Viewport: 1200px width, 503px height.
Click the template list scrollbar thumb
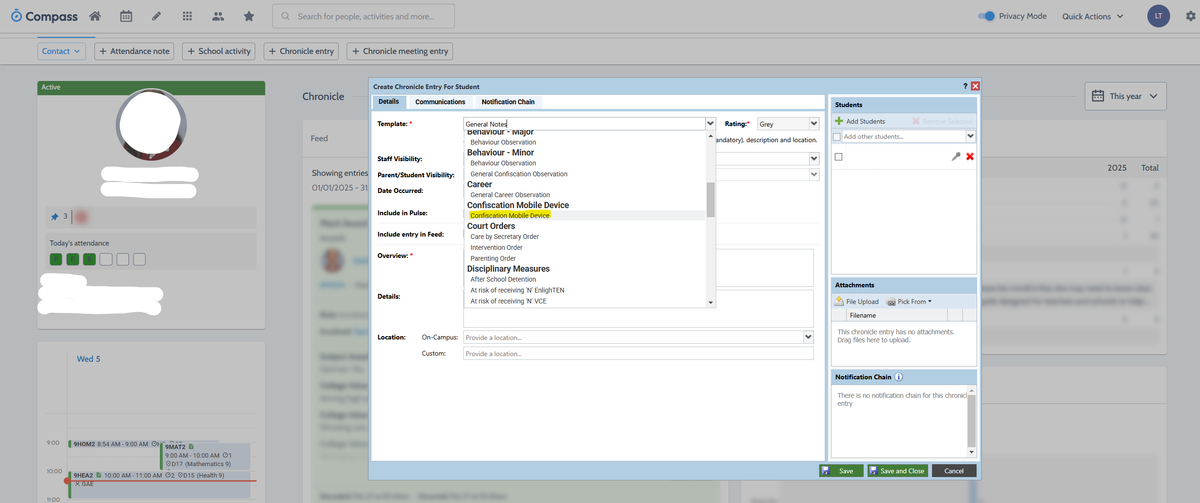[x=711, y=199]
